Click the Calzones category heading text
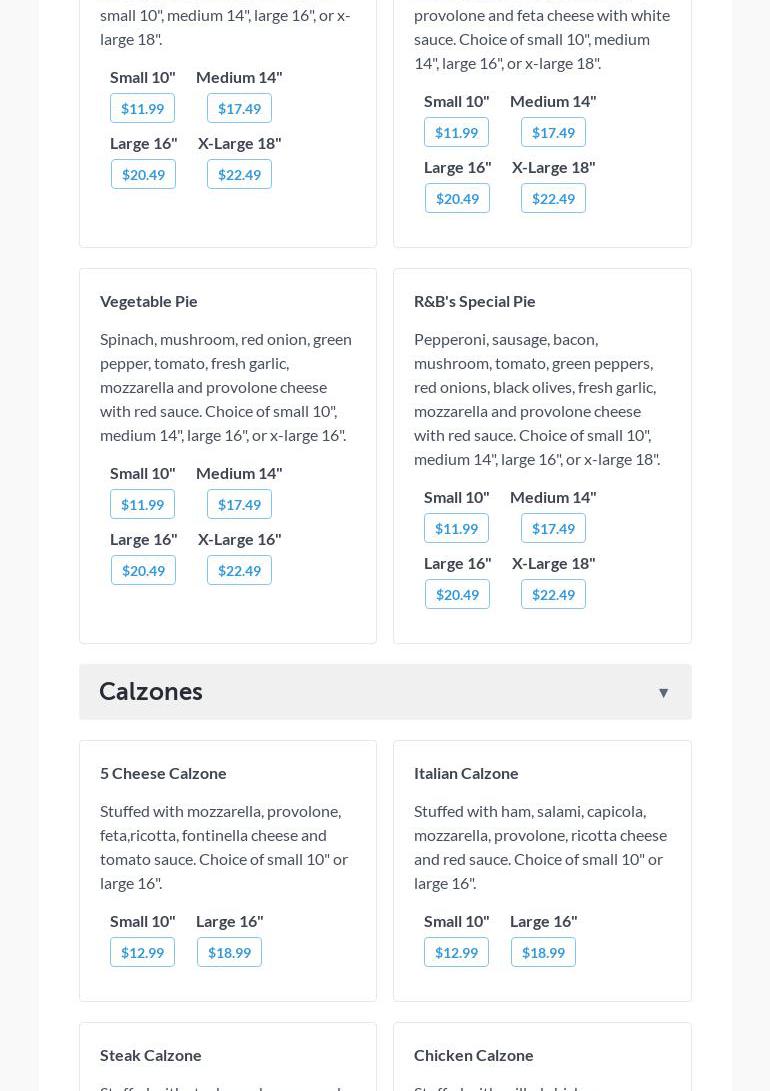 point(151,692)
